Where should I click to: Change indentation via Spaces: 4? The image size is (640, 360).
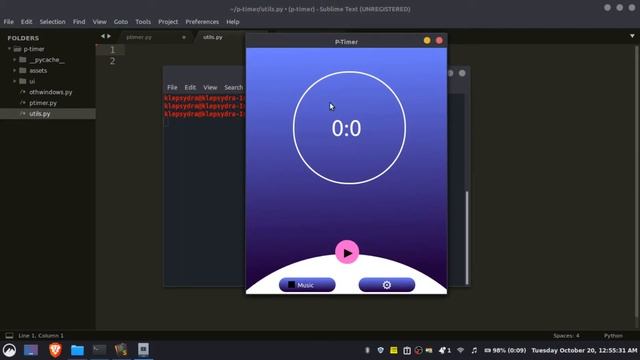tap(566, 336)
